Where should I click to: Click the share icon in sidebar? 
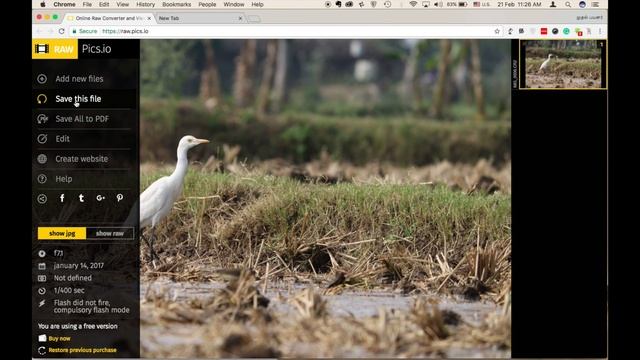click(42, 199)
